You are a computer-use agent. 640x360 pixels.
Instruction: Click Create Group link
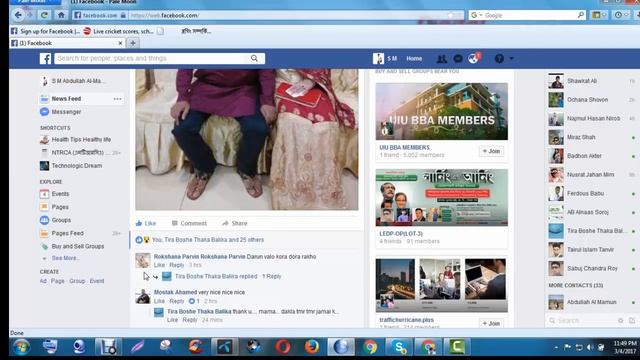pyautogui.click(x=77, y=281)
